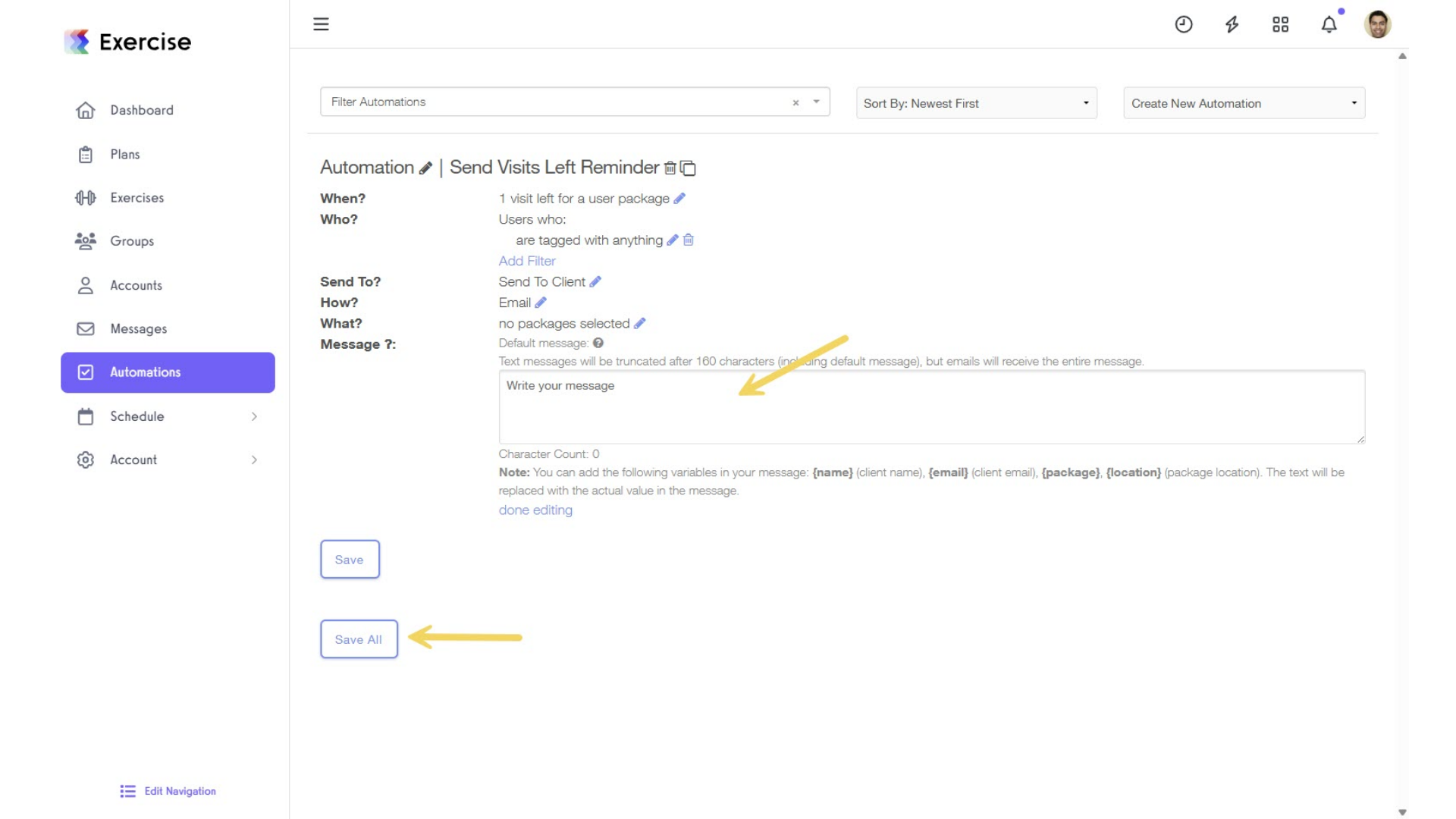The image size is (1456, 819).
Task: Open the clock history icon
Action: [1183, 24]
